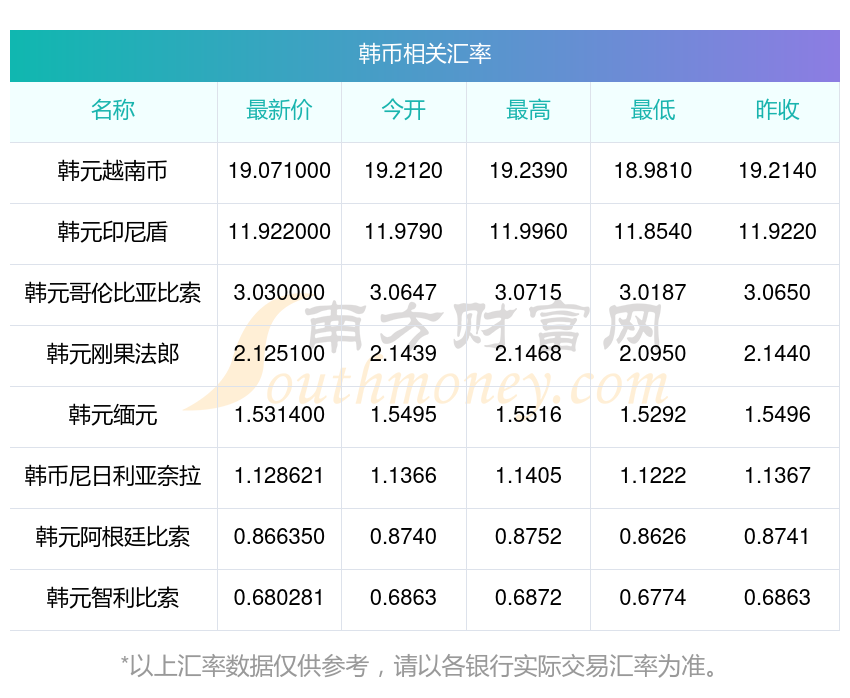Viewport: 850px width, 698px height.
Task: Open the 韩币尼日利亚奈拉 currency pair
Action: pos(113,476)
